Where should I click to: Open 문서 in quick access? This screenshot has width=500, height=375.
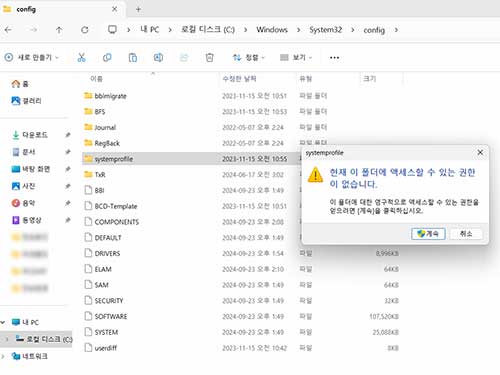click(x=24, y=152)
